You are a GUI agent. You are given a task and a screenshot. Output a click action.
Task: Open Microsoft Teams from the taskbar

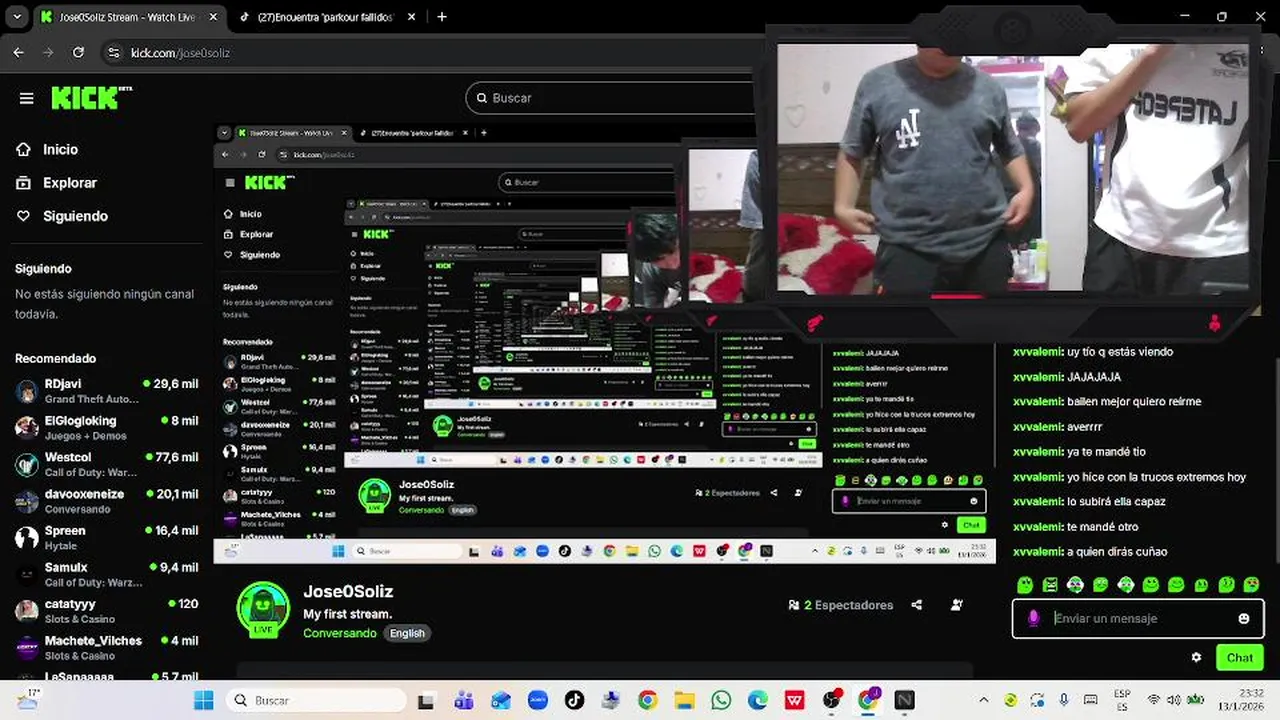pos(464,701)
